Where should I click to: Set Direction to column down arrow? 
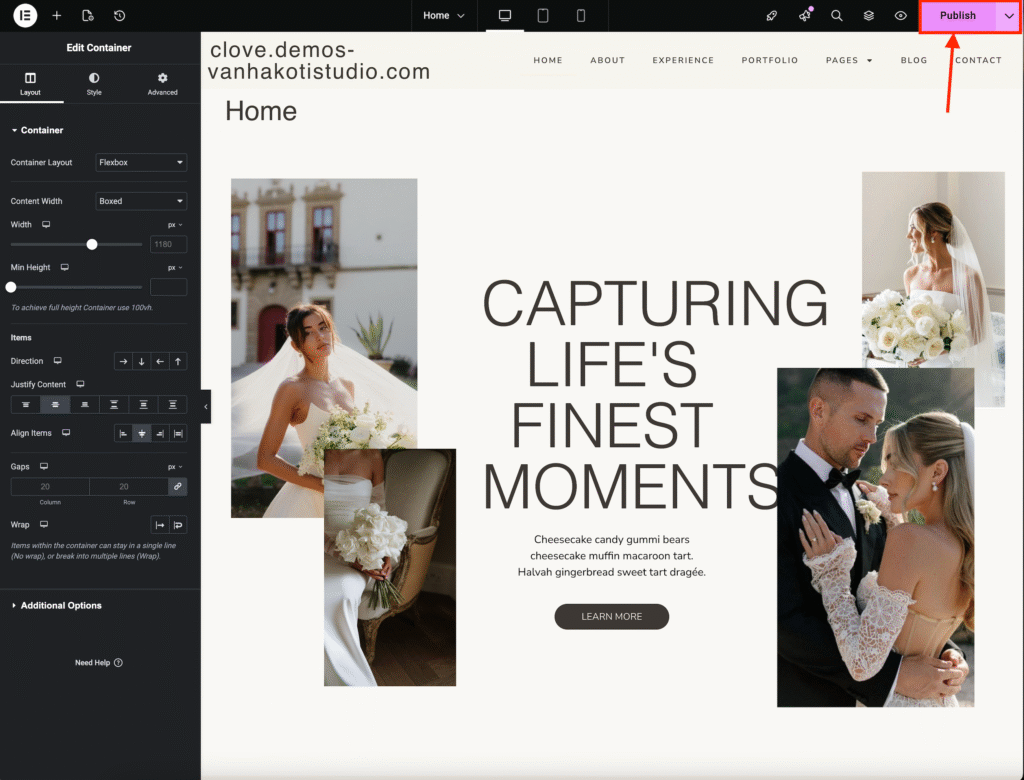click(141, 361)
